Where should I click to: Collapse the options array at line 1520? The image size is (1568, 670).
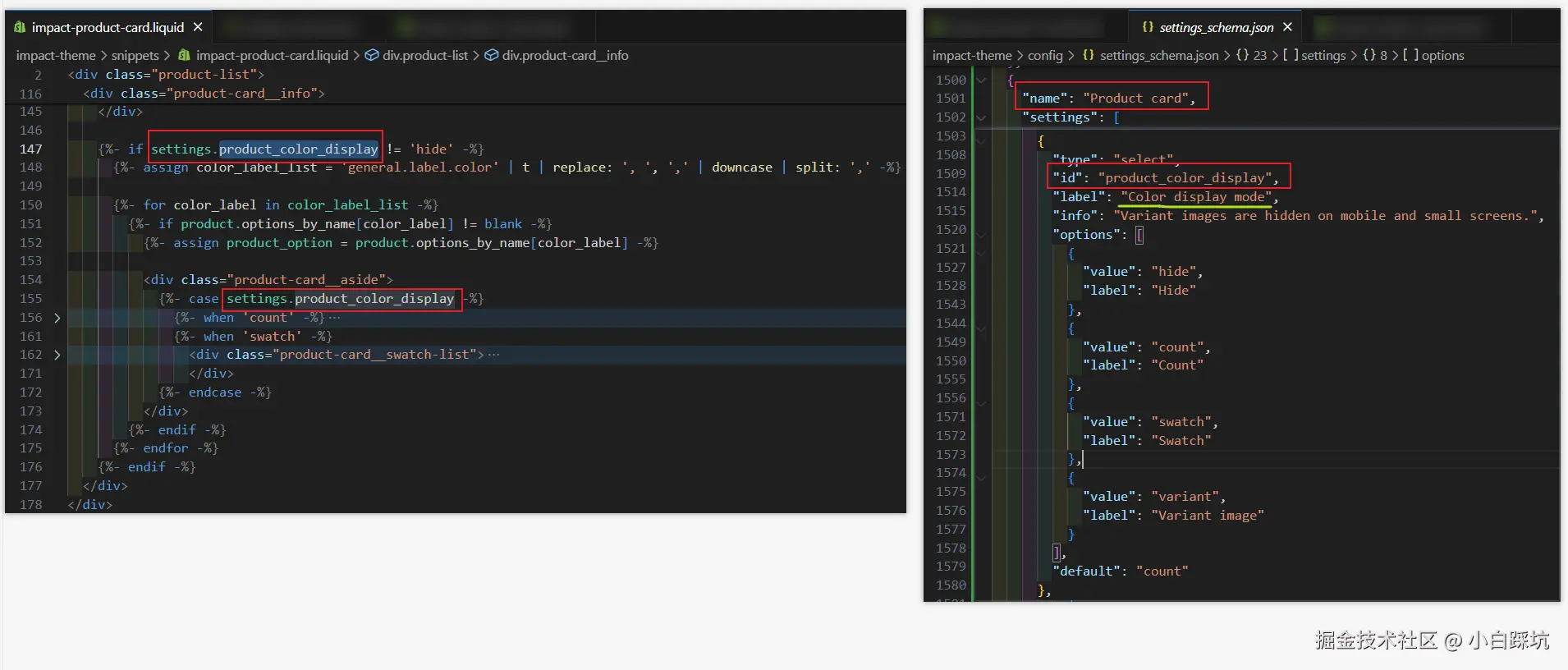click(980, 234)
